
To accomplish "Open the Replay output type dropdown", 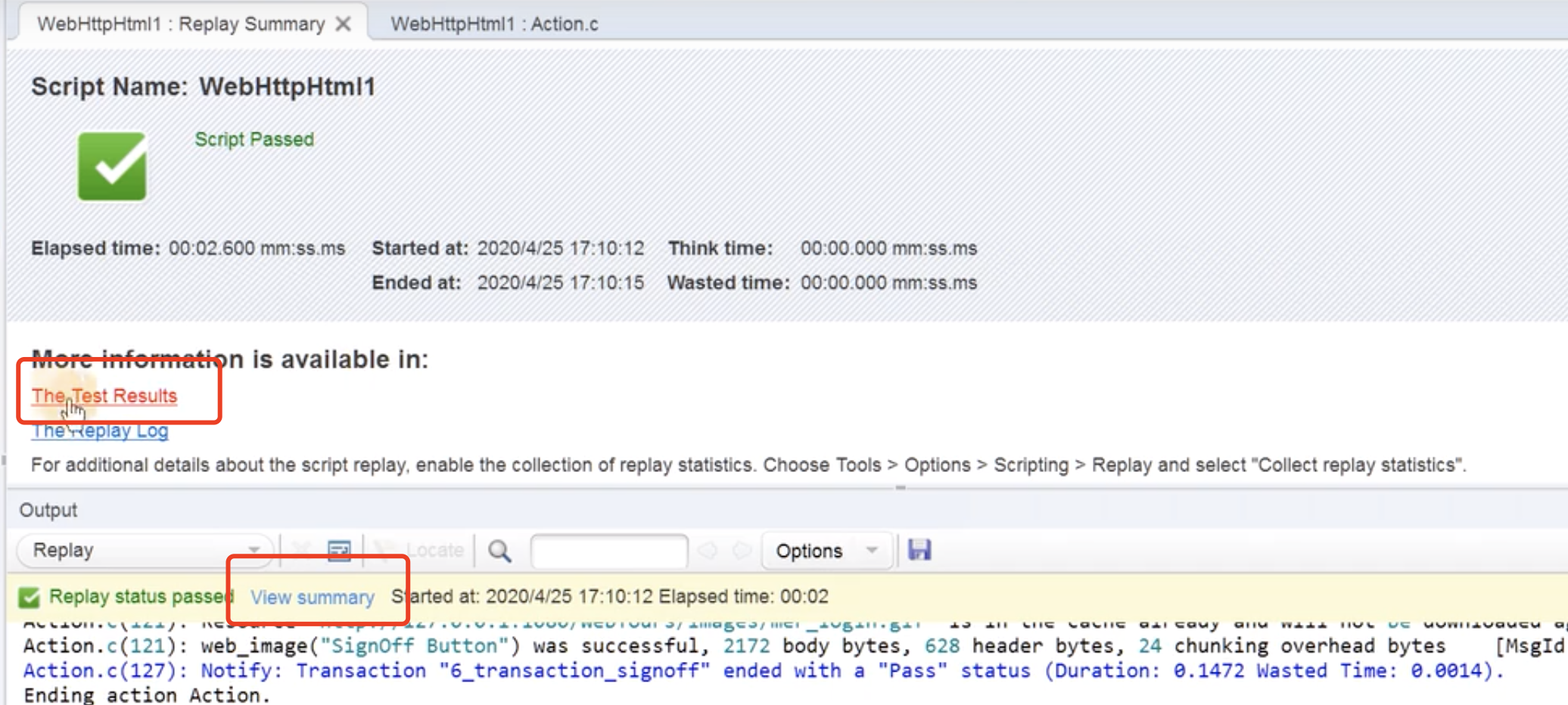I will coord(145,550).
